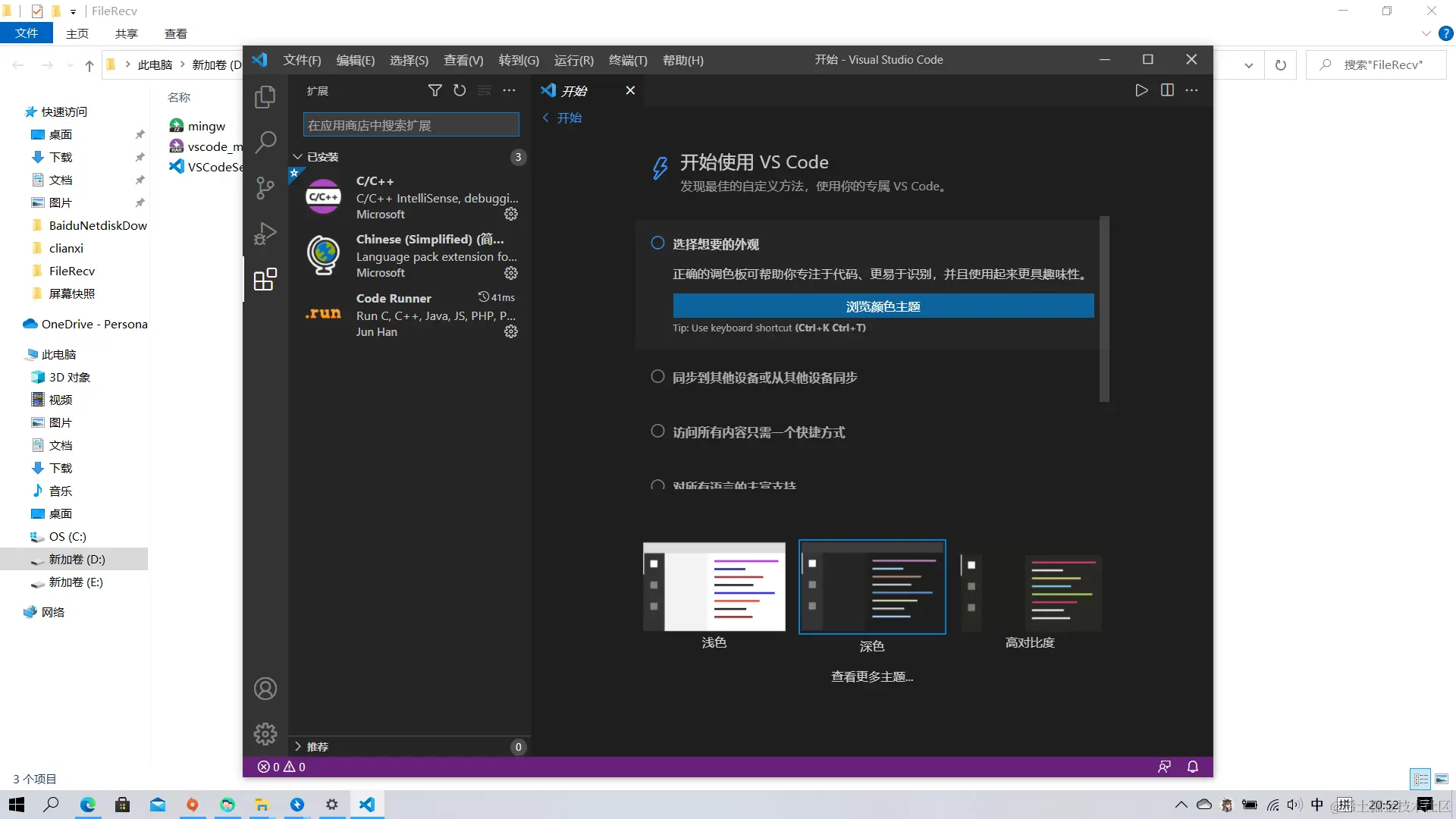Viewport: 1456px width, 819px height.
Task: Click the 浏览颜色主题 button
Action: (883, 306)
